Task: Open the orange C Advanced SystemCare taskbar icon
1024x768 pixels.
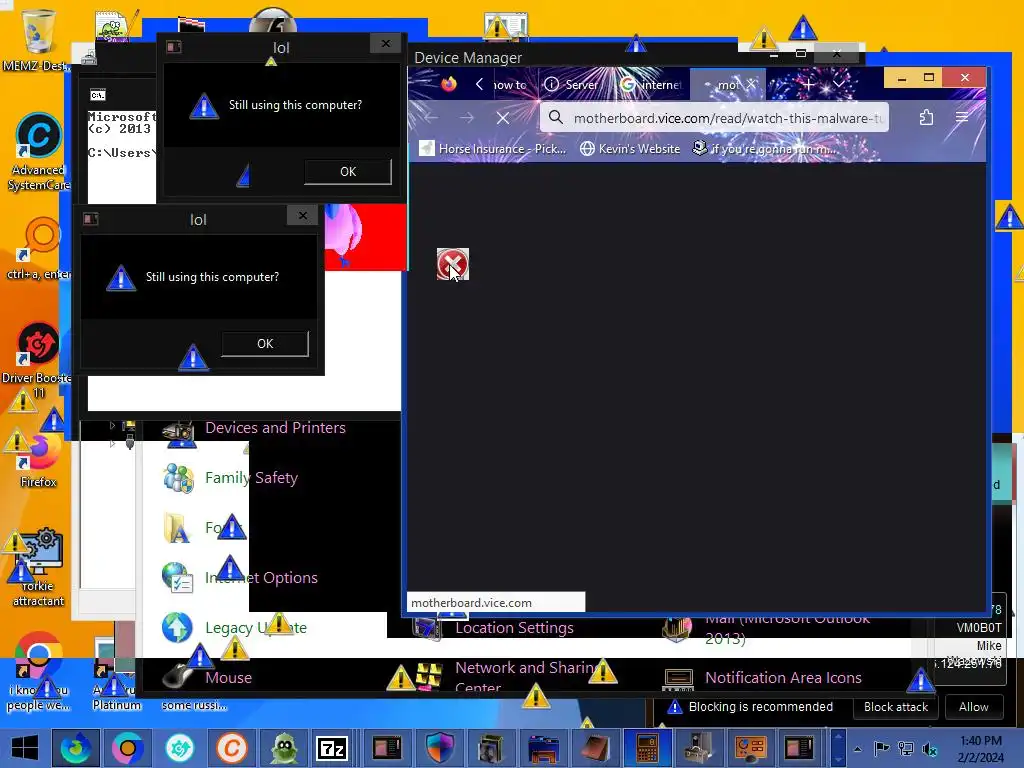Action: pyautogui.click(x=232, y=748)
